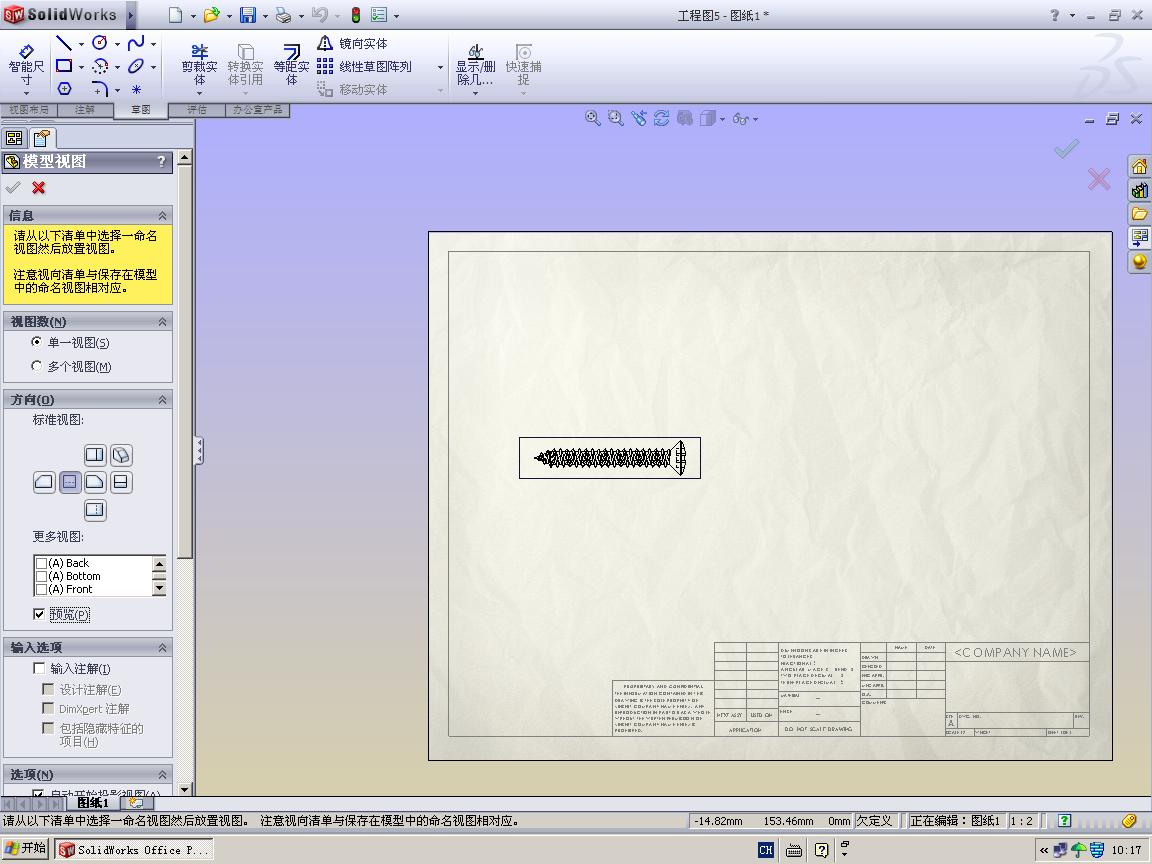This screenshot has width=1152, height=864.
Task: Collapse the 输入选项 section
Action: [162, 647]
